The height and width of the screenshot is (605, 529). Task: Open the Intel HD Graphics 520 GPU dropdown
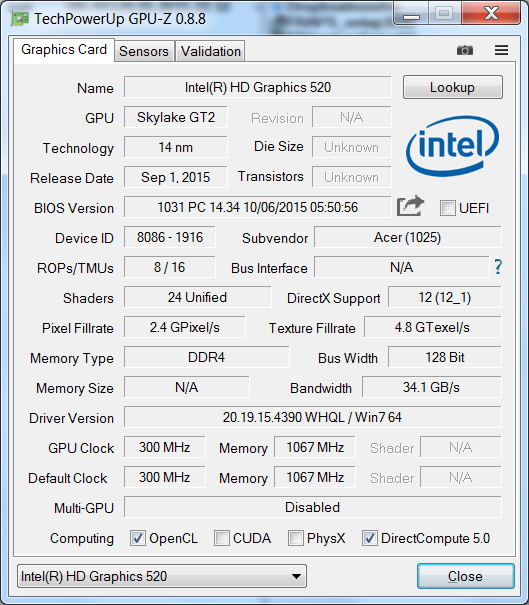point(162,576)
